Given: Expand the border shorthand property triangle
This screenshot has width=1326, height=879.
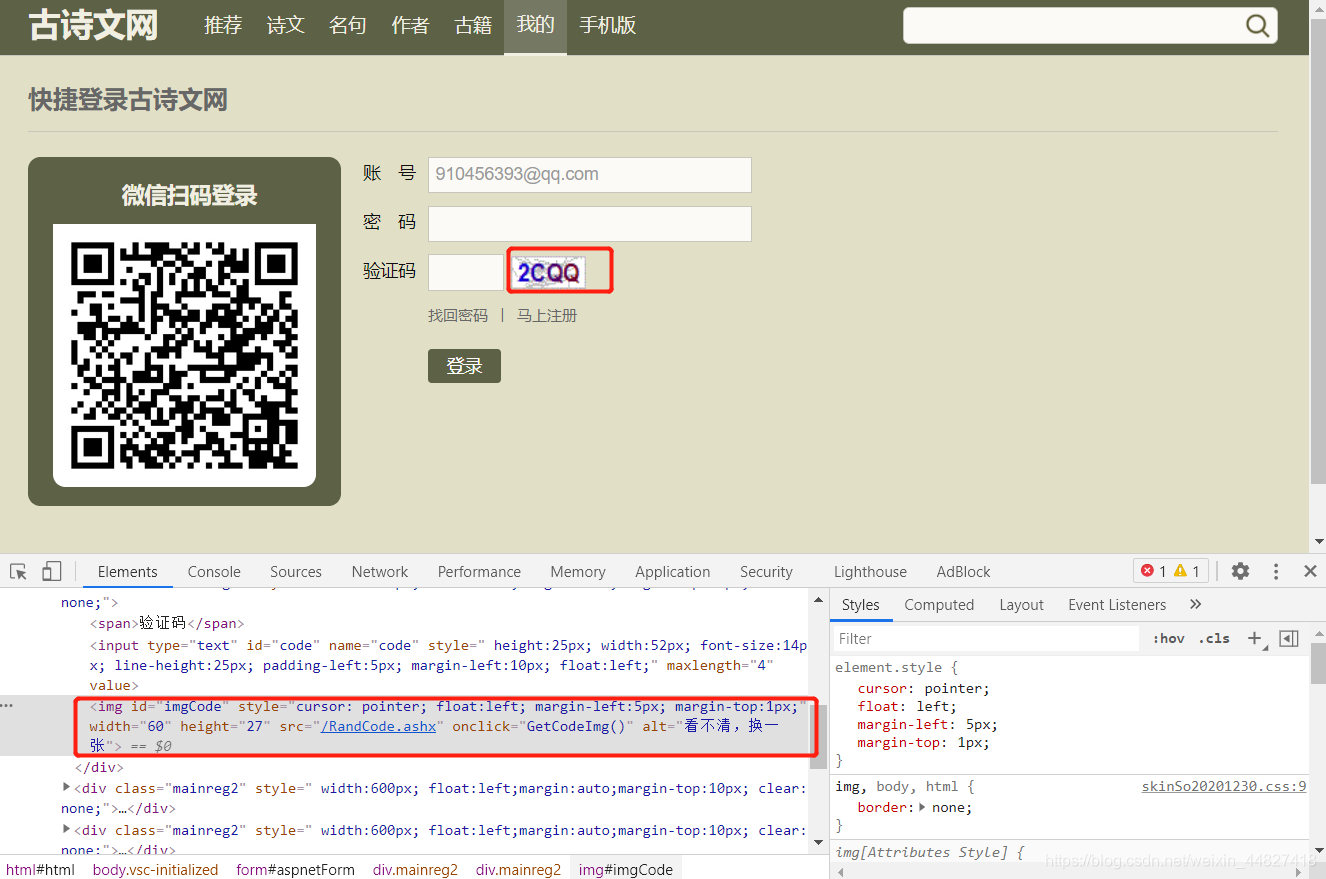Looking at the screenshot, I should 922,807.
